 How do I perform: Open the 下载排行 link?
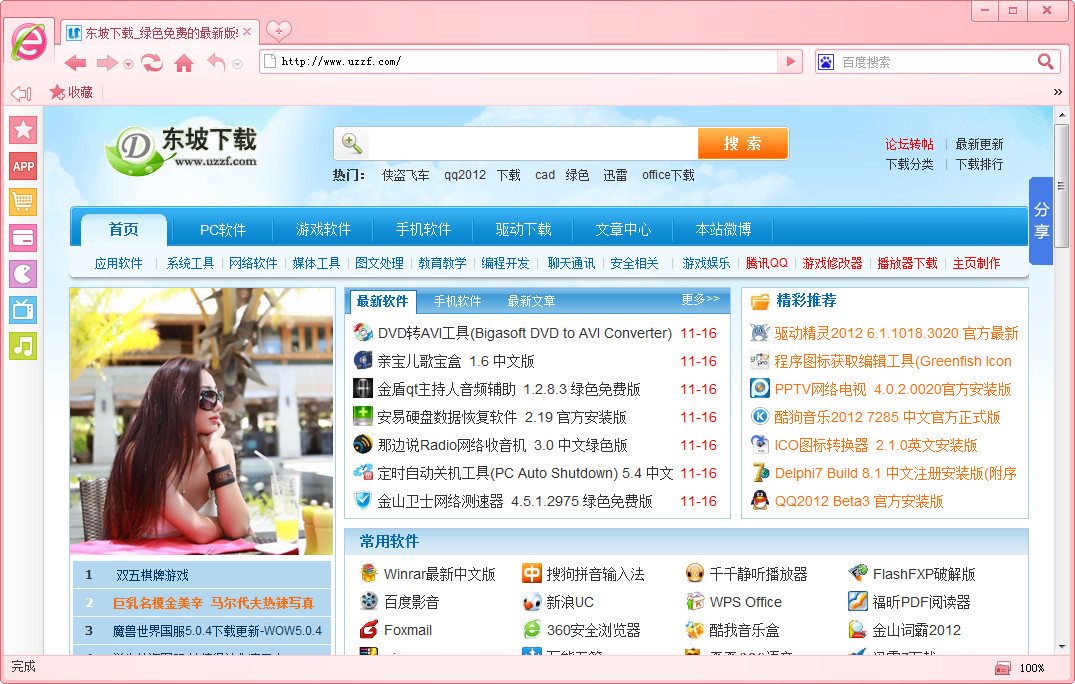pos(979,164)
